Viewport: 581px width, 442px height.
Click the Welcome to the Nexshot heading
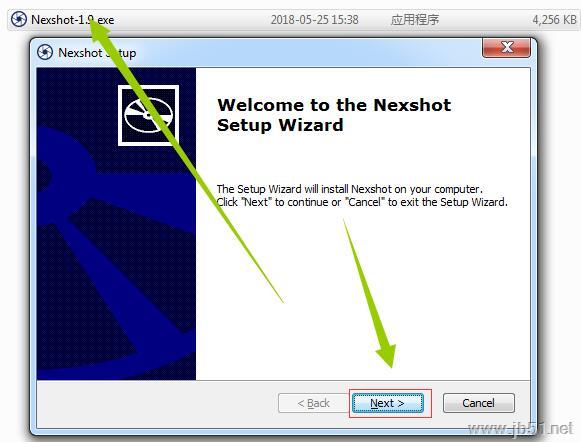point(334,105)
